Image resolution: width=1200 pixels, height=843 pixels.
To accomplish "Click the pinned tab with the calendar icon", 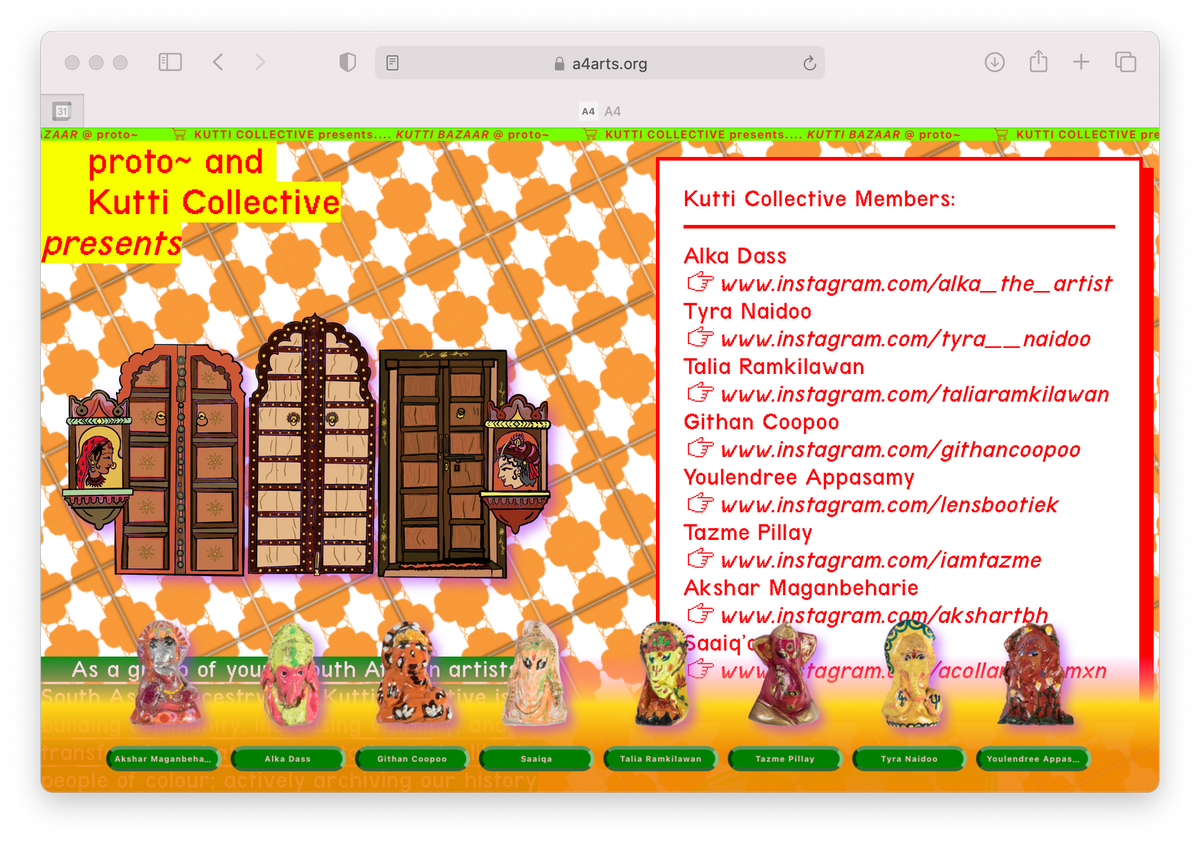I will [x=62, y=111].
